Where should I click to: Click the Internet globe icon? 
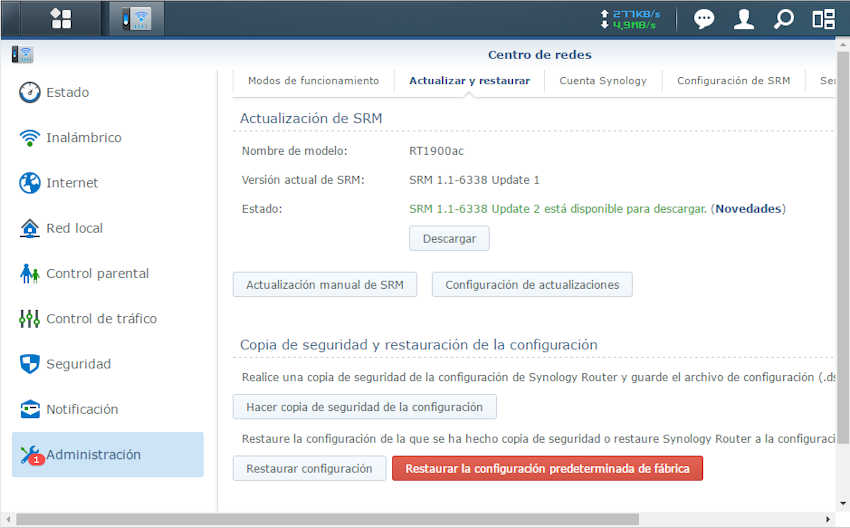tap(29, 183)
